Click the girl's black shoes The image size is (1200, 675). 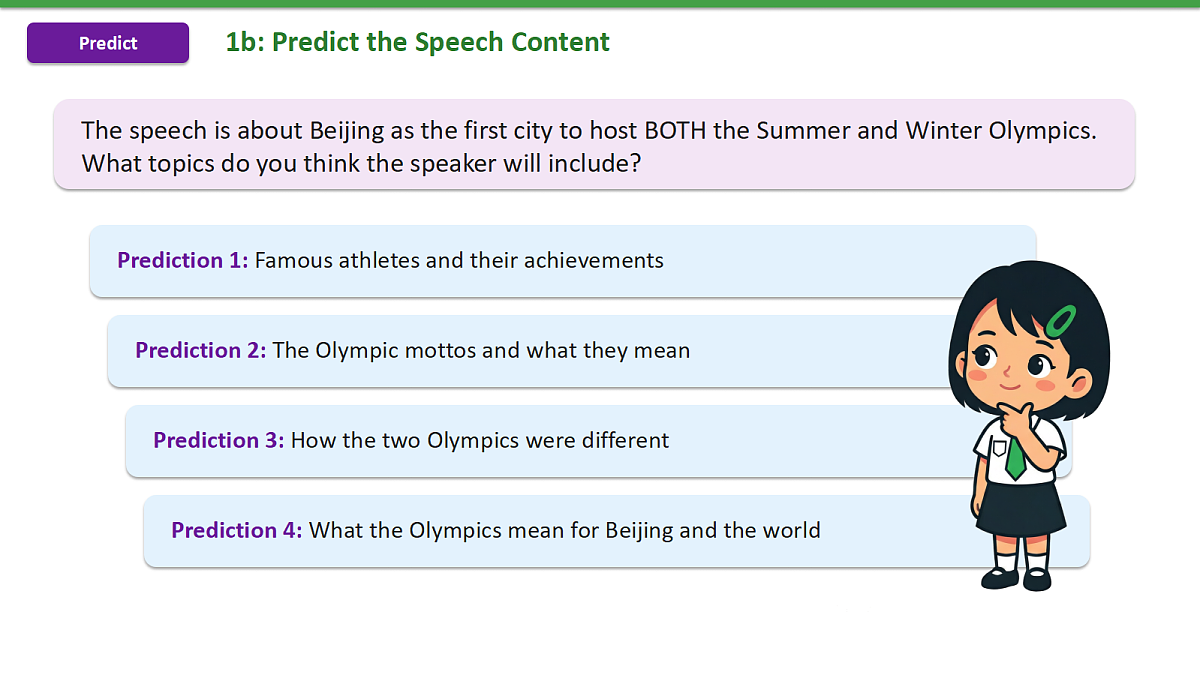(1018, 578)
